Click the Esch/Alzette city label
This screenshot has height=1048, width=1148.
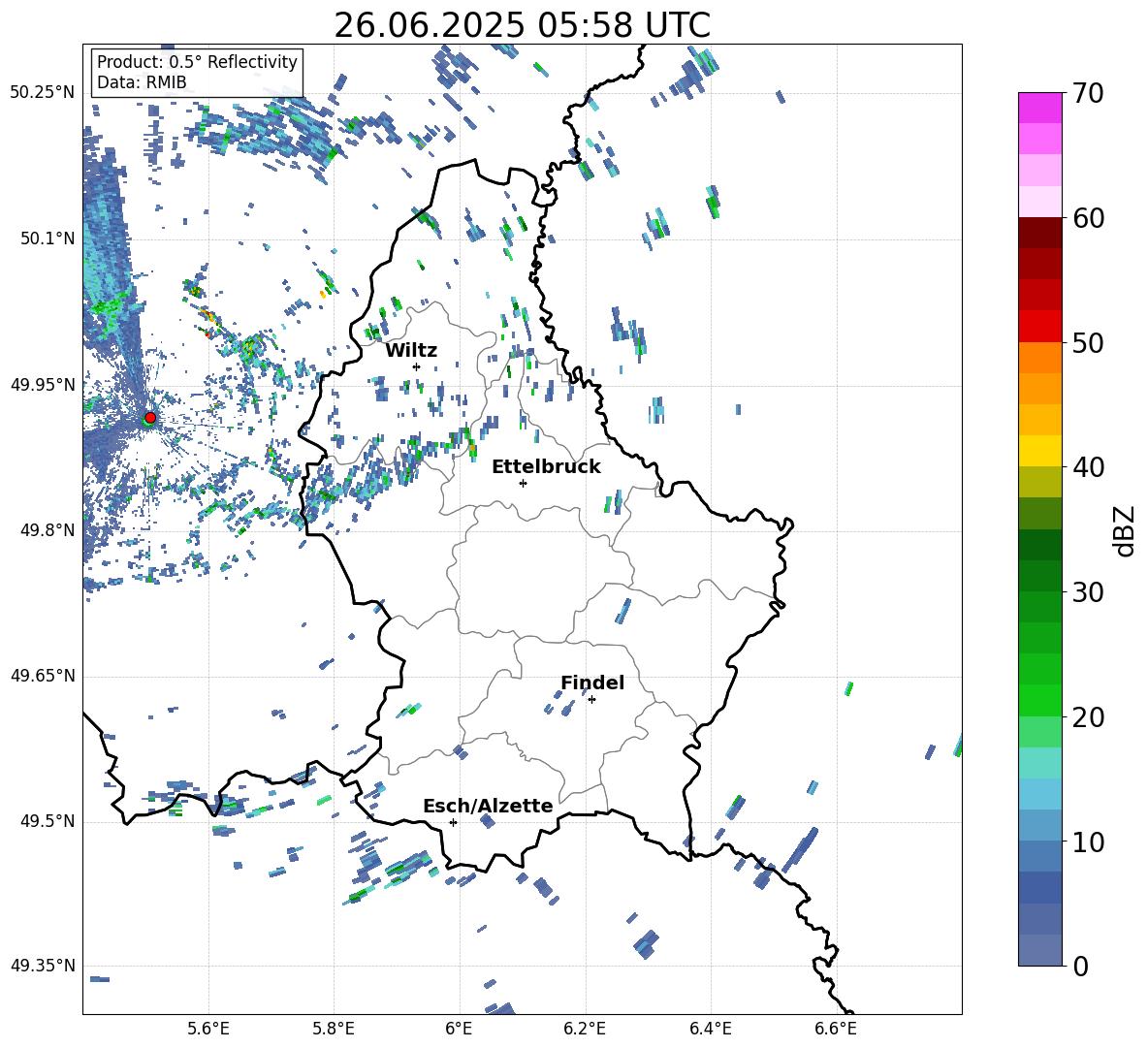[x=488, y=806]
